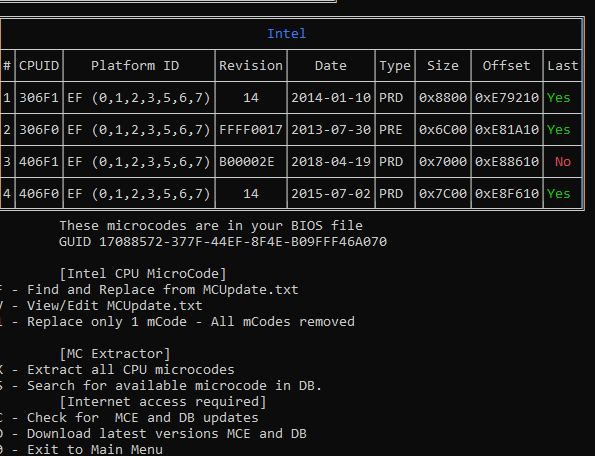Image resolution: width=595 pixels, height=456 pixels.
Task: Click offset 0xE8F610 in row 4
Action: [507, 194]
